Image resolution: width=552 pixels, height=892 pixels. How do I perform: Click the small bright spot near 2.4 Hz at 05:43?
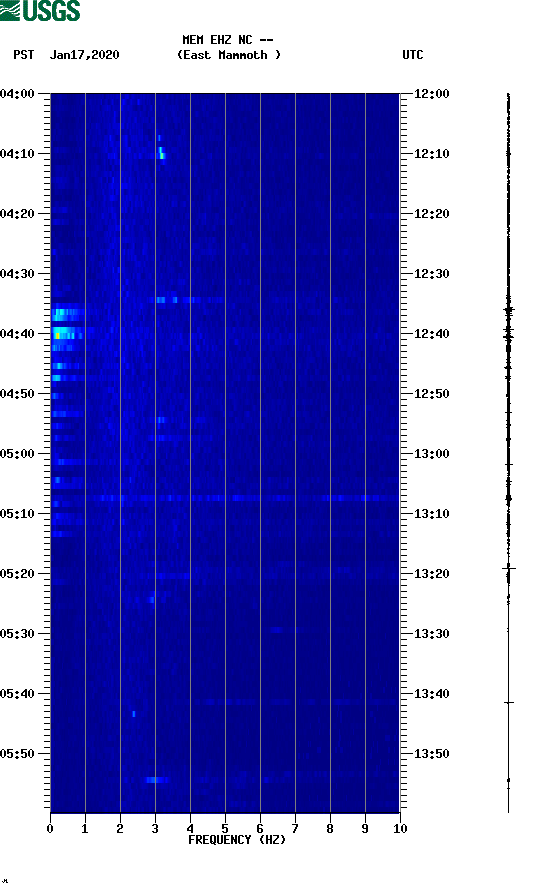(134, 714)
